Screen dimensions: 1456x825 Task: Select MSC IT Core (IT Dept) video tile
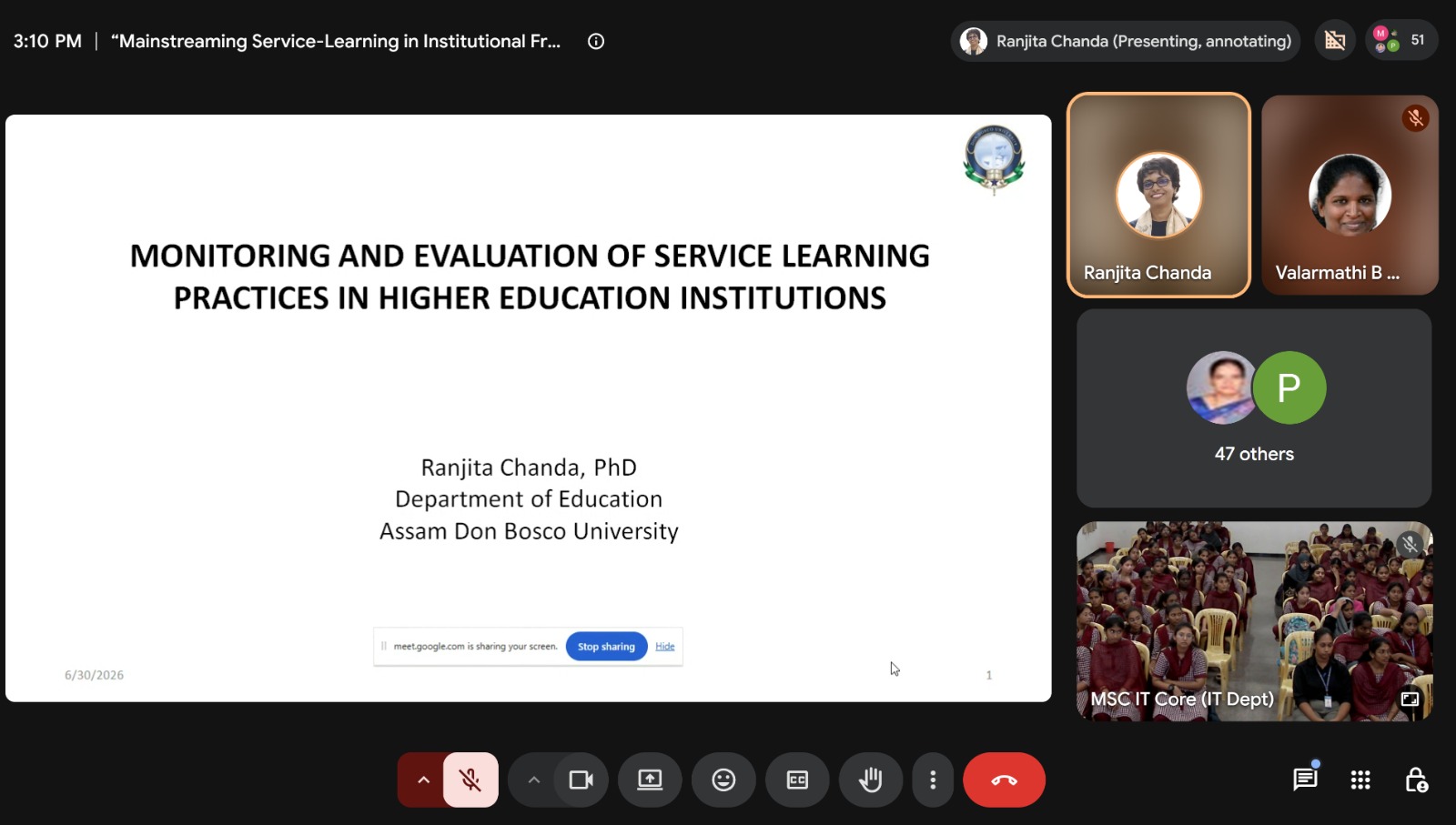point(1254,621)
